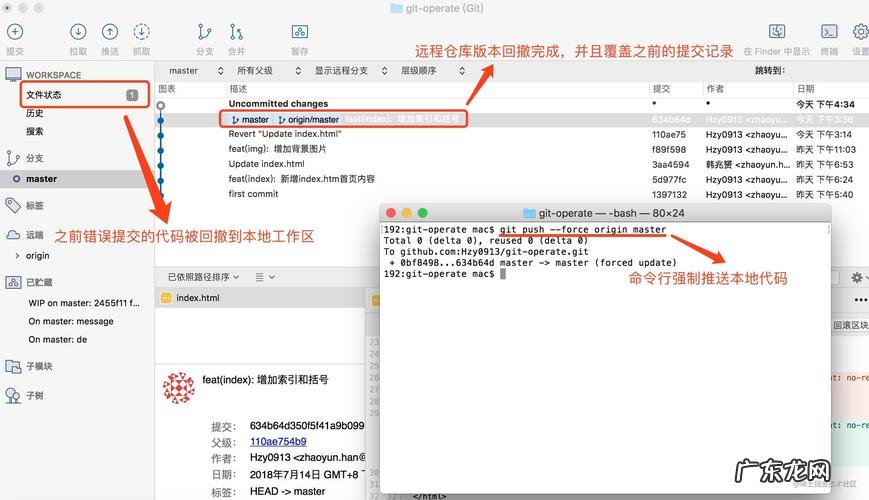Select 搜索 in the sidebar

tap(34, 131)
